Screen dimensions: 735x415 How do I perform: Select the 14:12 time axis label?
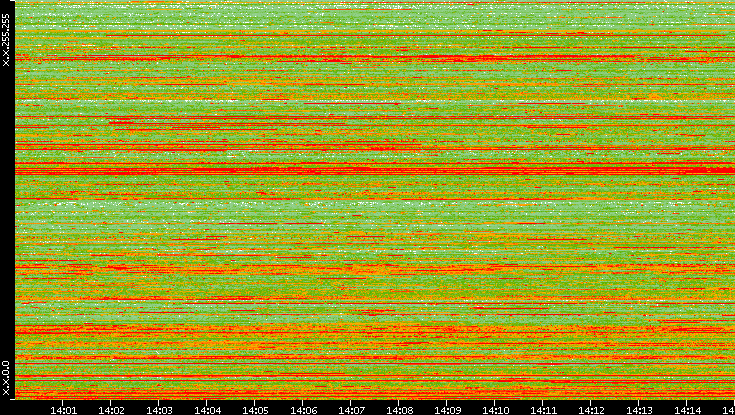point(591,410)
